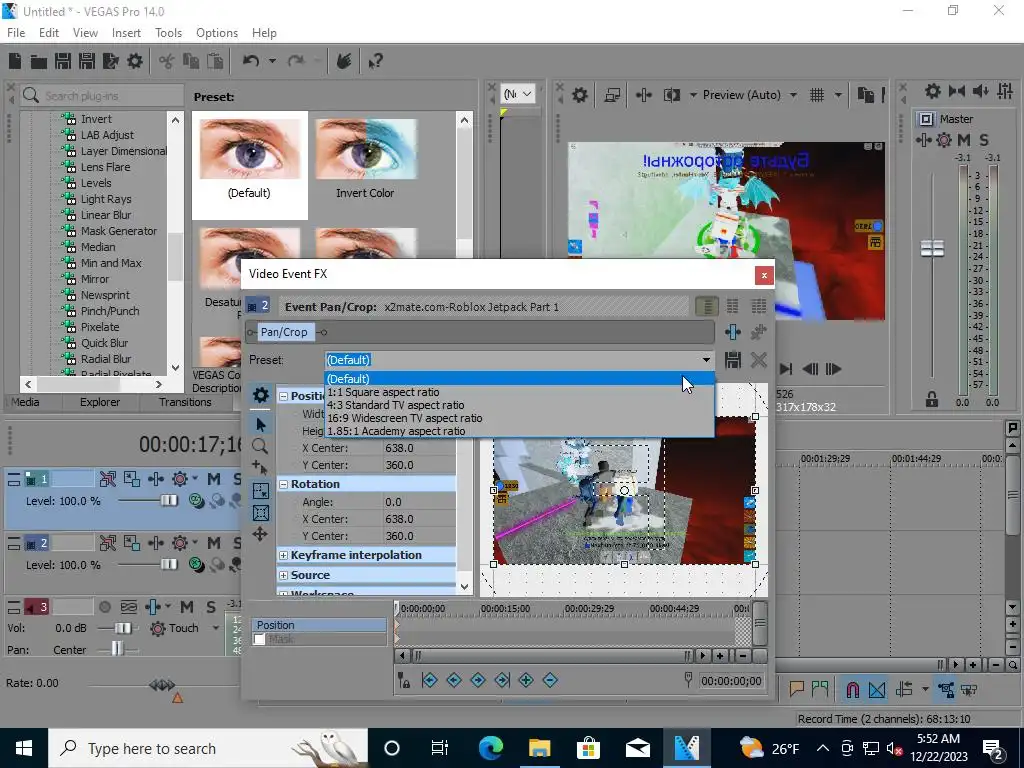
Task: Open the Tools menu
Action: (168, 33)
